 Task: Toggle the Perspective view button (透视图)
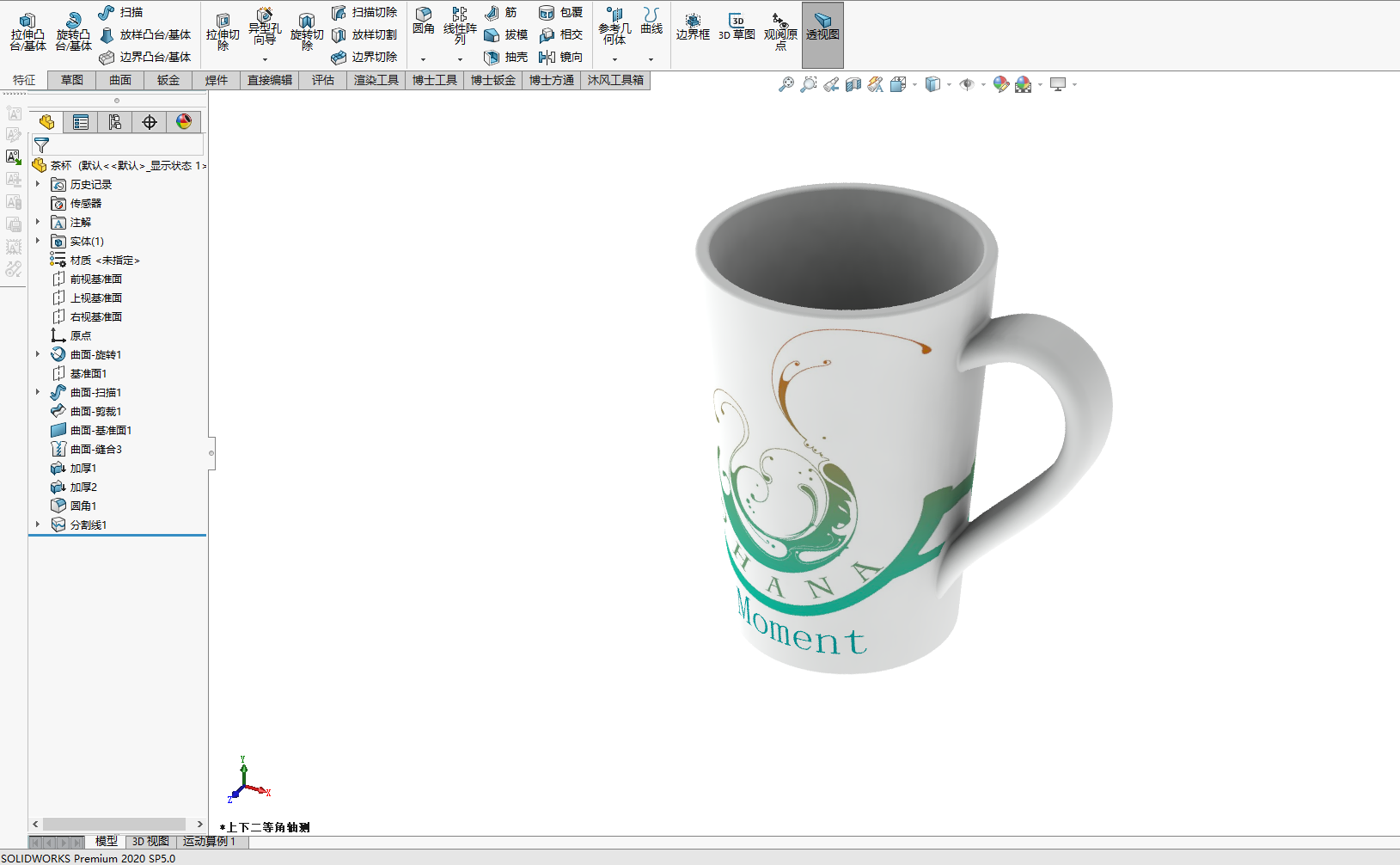(x=822, y=34)
